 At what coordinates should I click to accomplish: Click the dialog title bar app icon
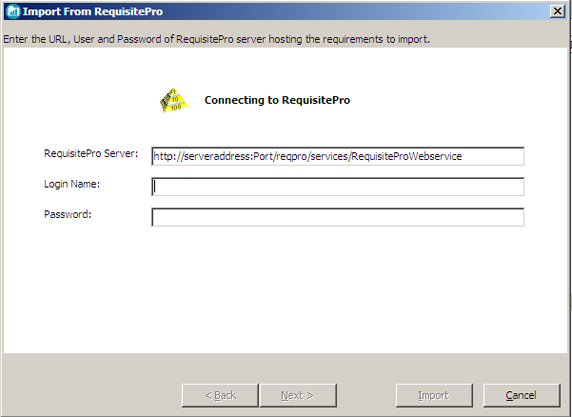click(x=13, y=11)
